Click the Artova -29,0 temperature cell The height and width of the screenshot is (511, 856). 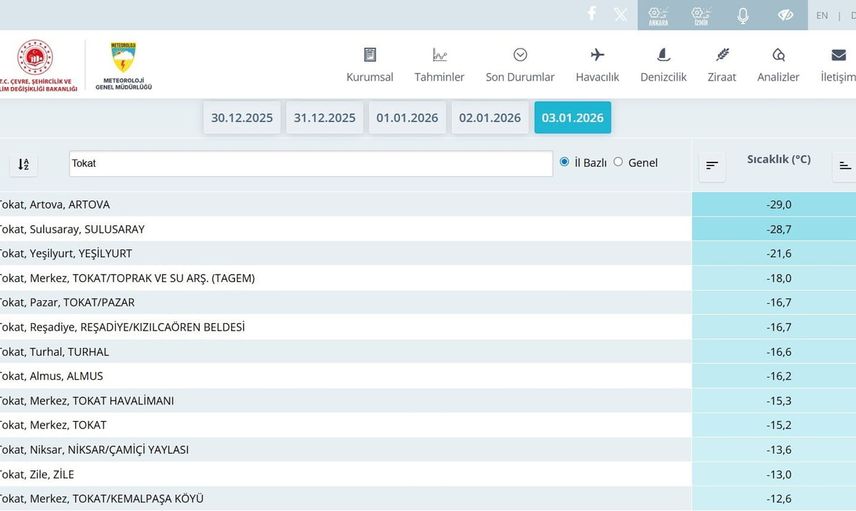772,205
